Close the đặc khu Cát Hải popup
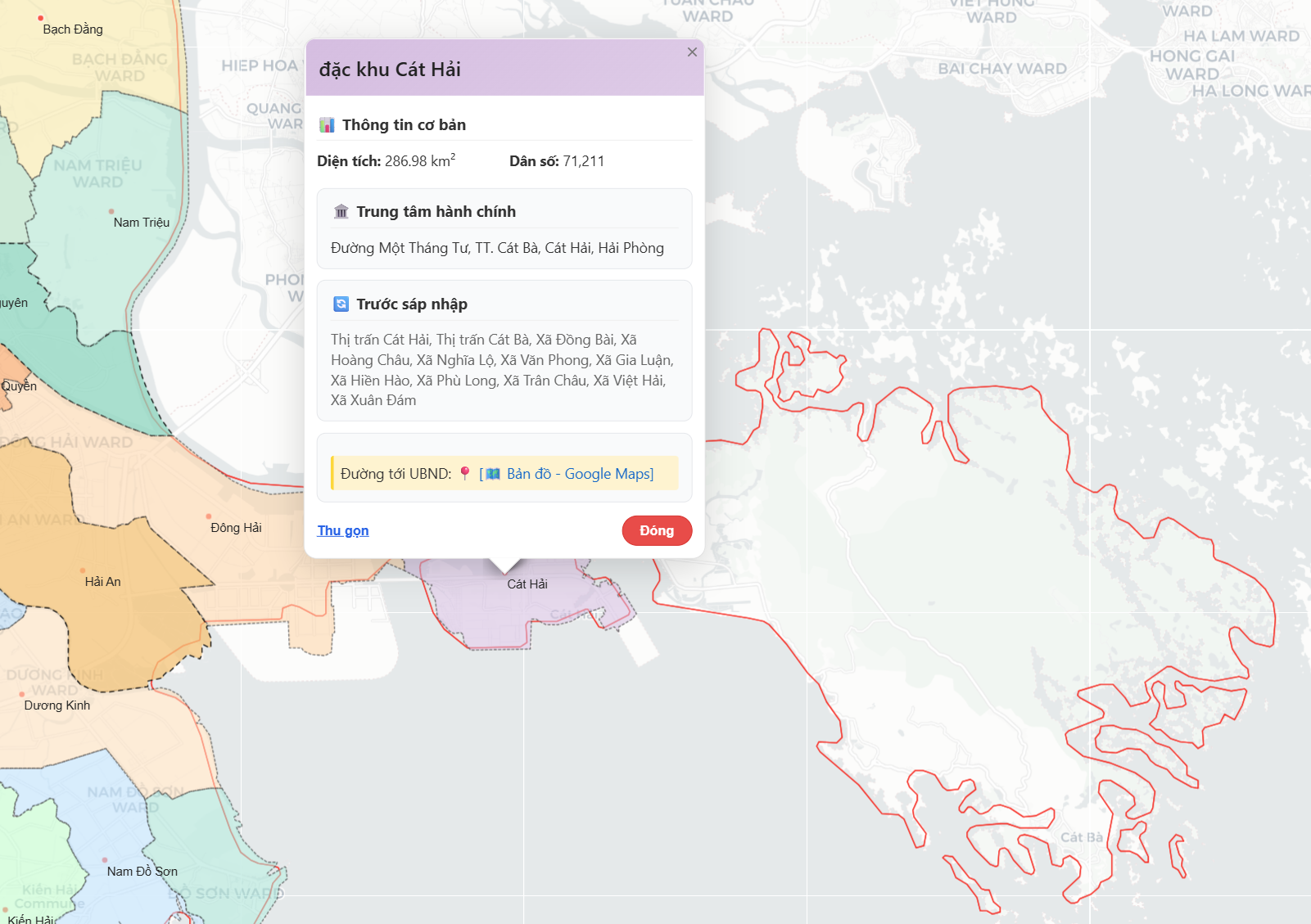The height and width of the screenshot is (924, 1311). 692,52
